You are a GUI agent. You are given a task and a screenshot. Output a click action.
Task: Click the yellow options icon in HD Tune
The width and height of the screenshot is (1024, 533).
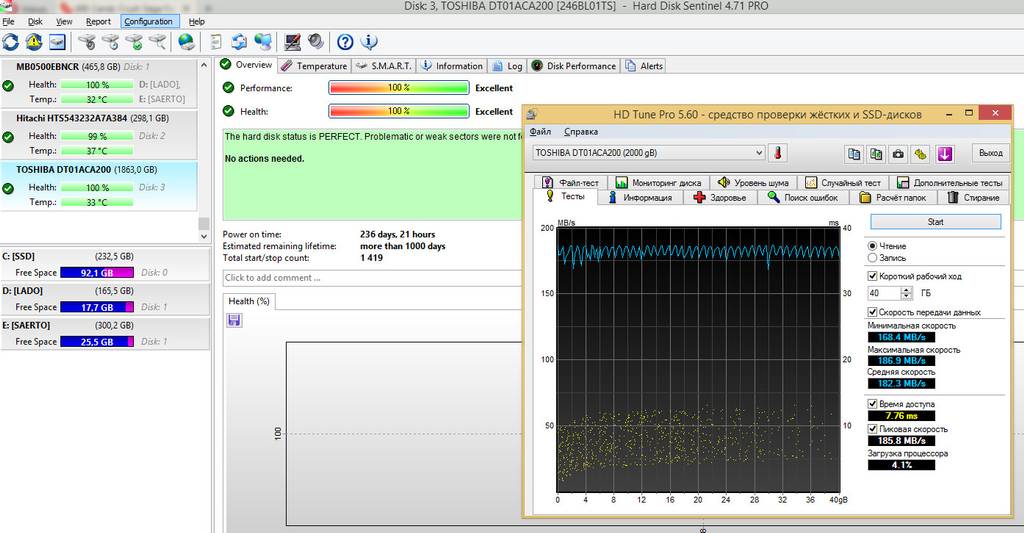click(920, 153)
